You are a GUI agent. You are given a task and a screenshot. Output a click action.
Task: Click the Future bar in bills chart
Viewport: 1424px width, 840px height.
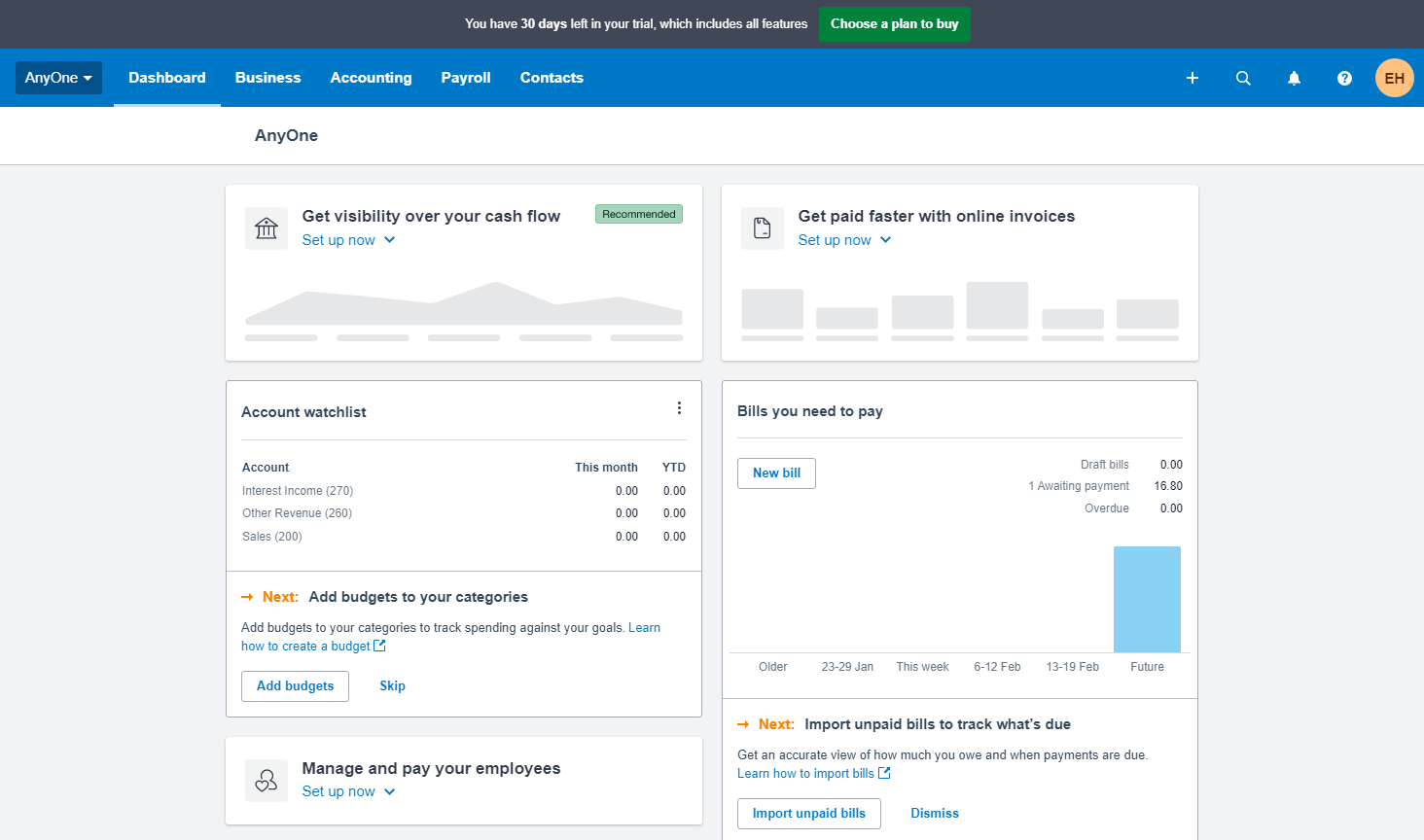(1147, 598)
